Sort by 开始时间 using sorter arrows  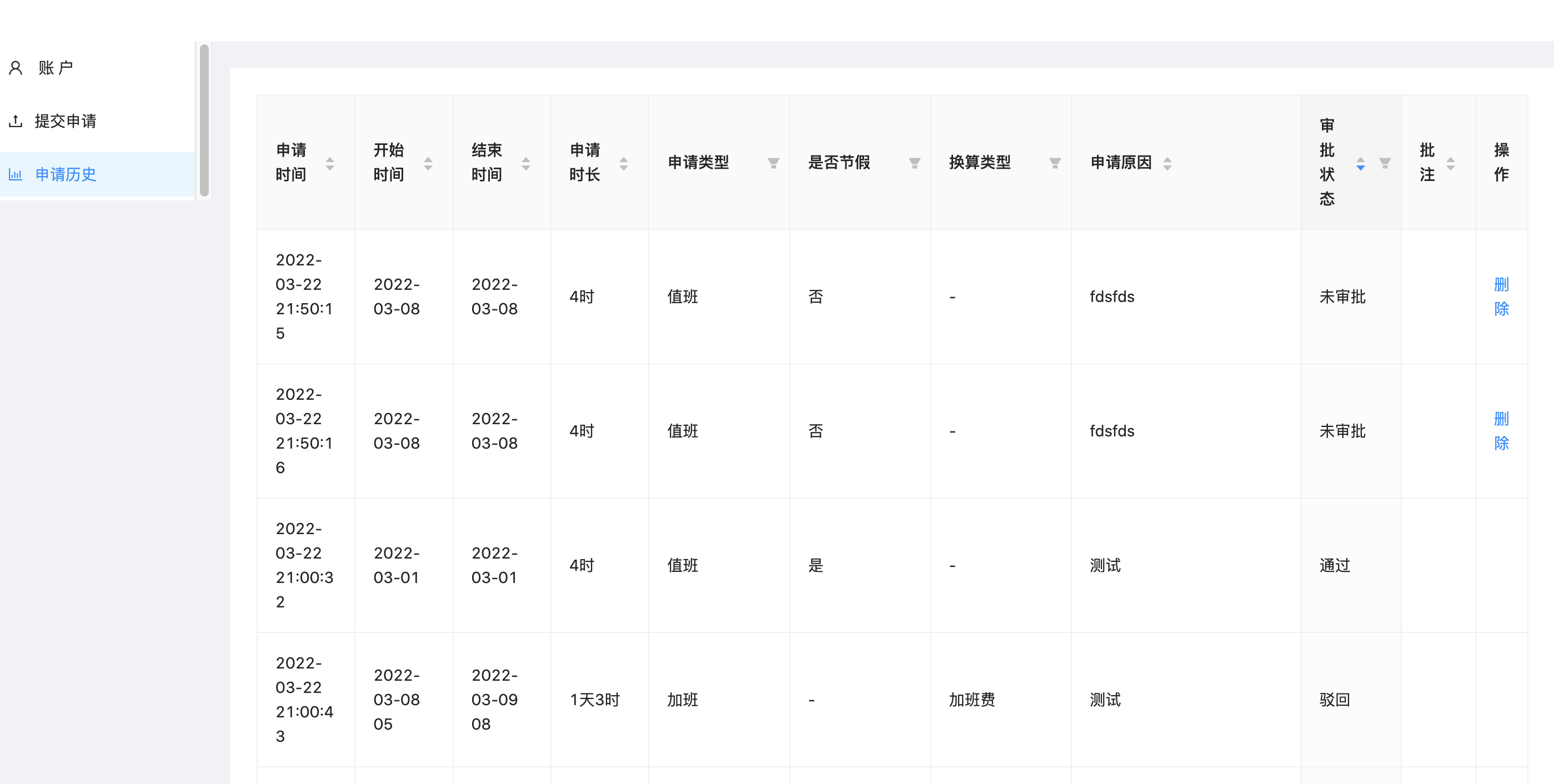click(428, 163)
